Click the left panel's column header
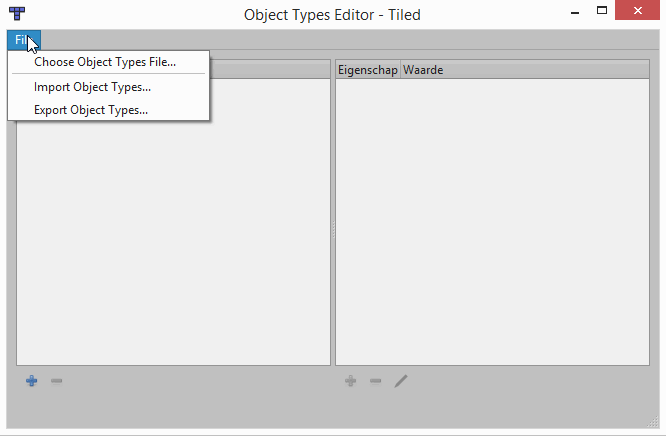Screen dimensions: 666x436 [x=270, y=70]
